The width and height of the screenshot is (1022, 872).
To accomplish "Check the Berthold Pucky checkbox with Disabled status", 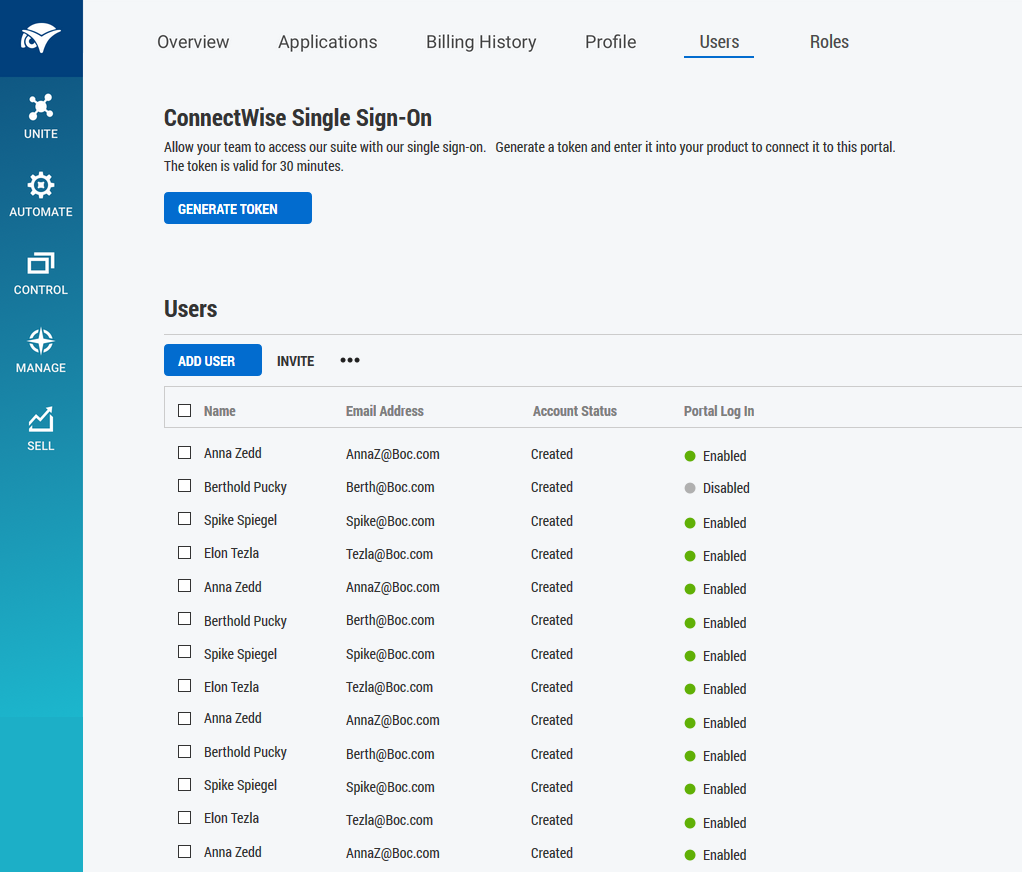I will (x=184, y=486).
